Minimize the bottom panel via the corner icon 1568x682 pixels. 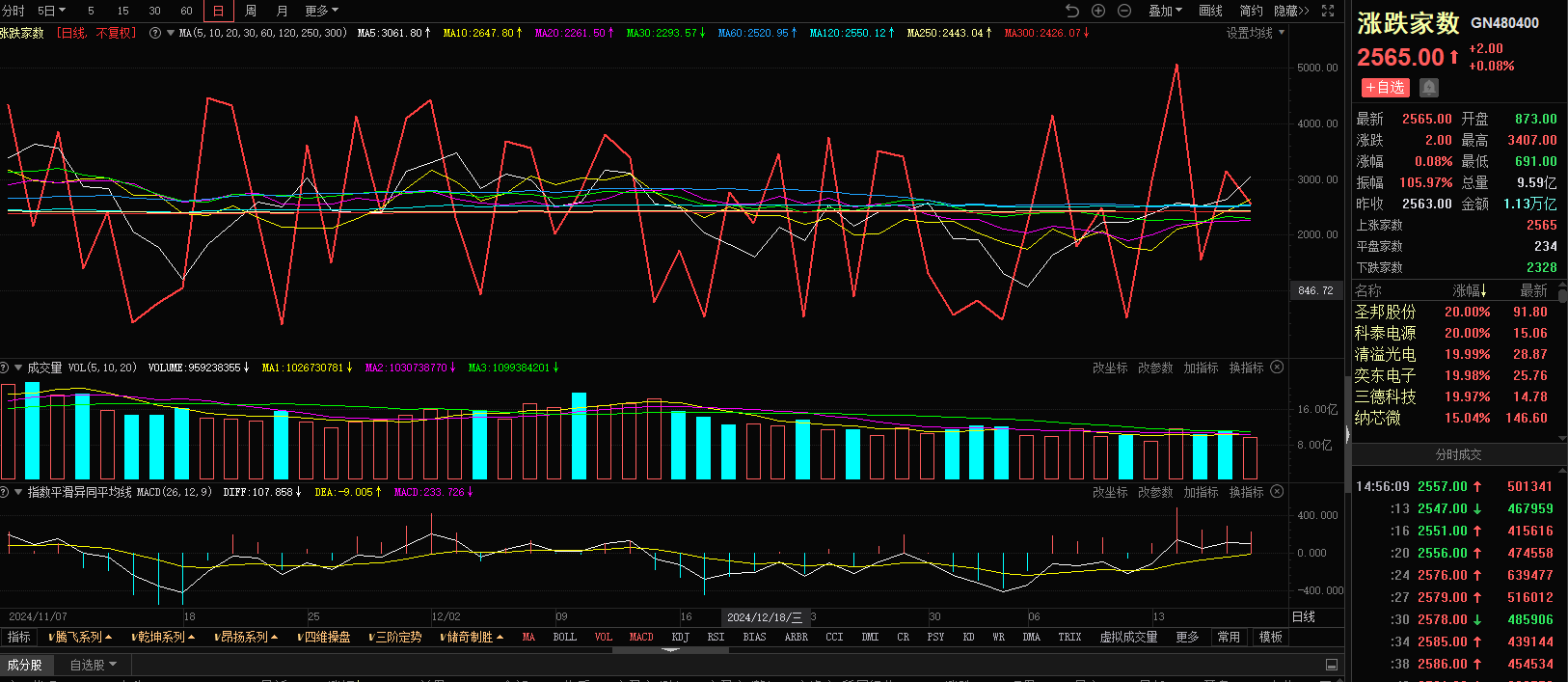(1332, 665)
